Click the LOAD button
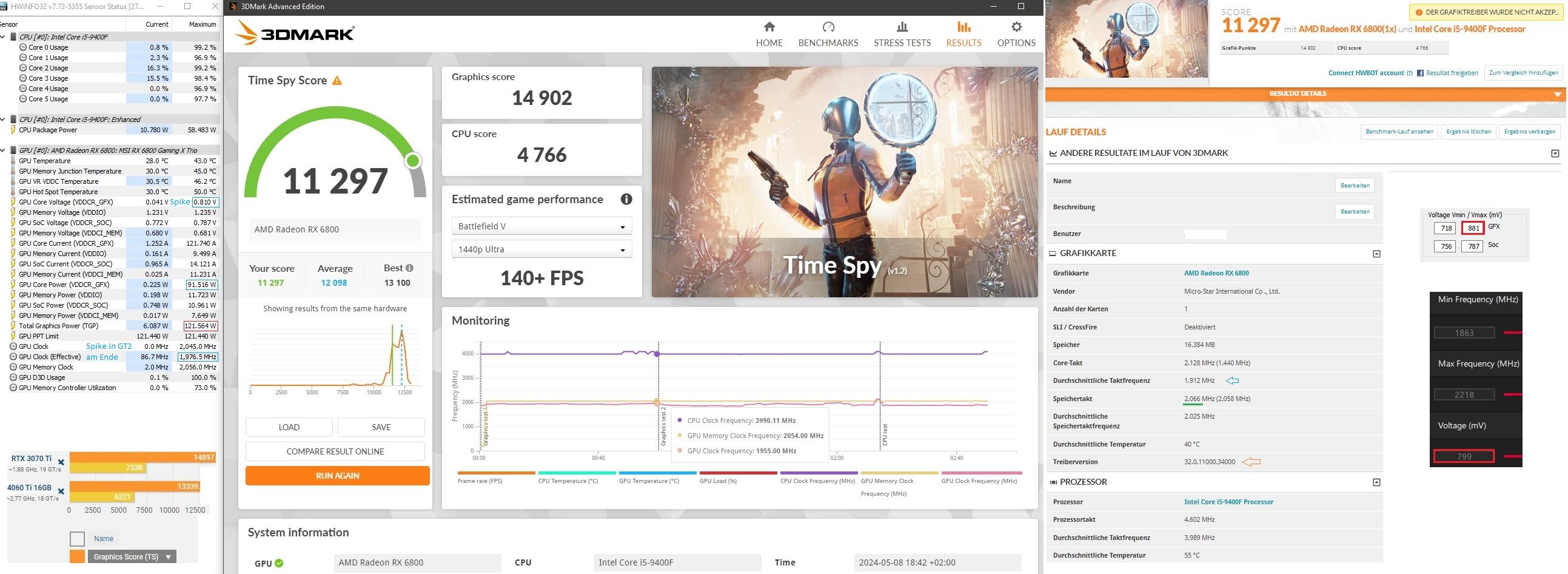This screenshot has height=574, width=1568. (x=289, y=427)
